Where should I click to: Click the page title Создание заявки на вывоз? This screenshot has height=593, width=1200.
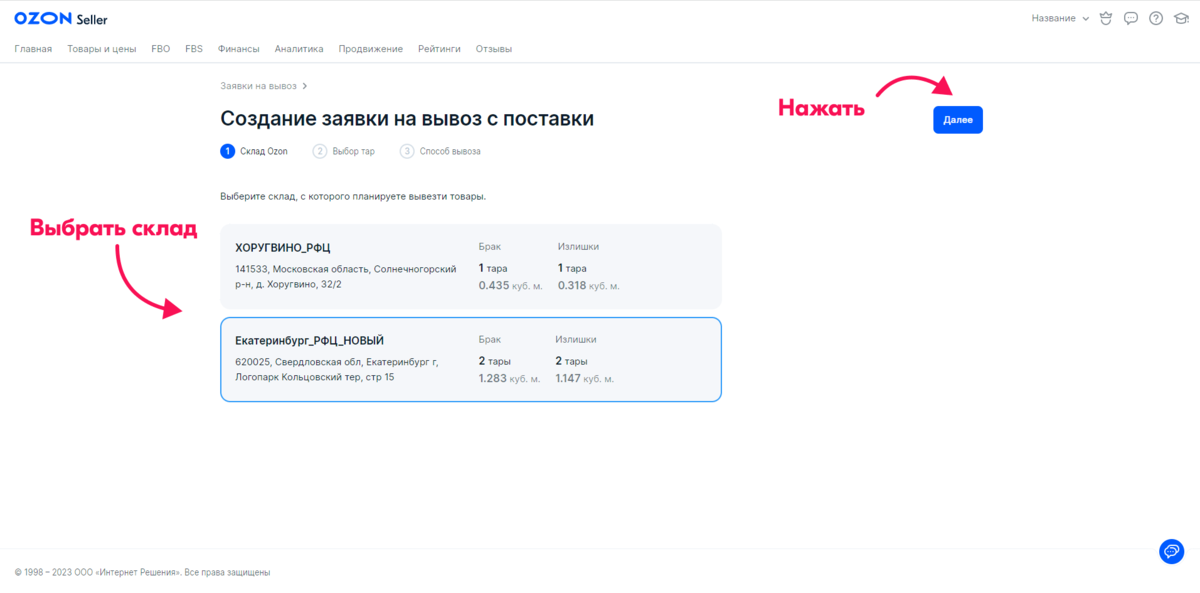[407, 119]
